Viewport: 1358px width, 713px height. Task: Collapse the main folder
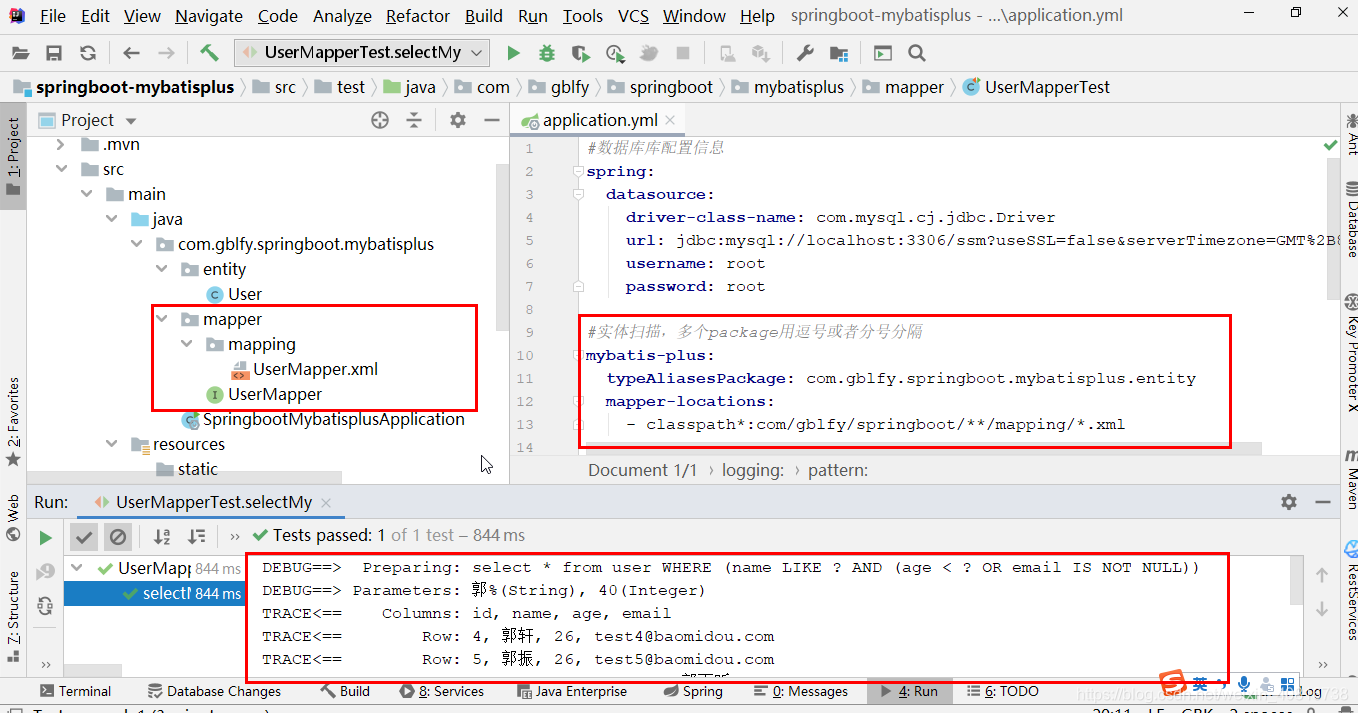(x=86, y=195)
